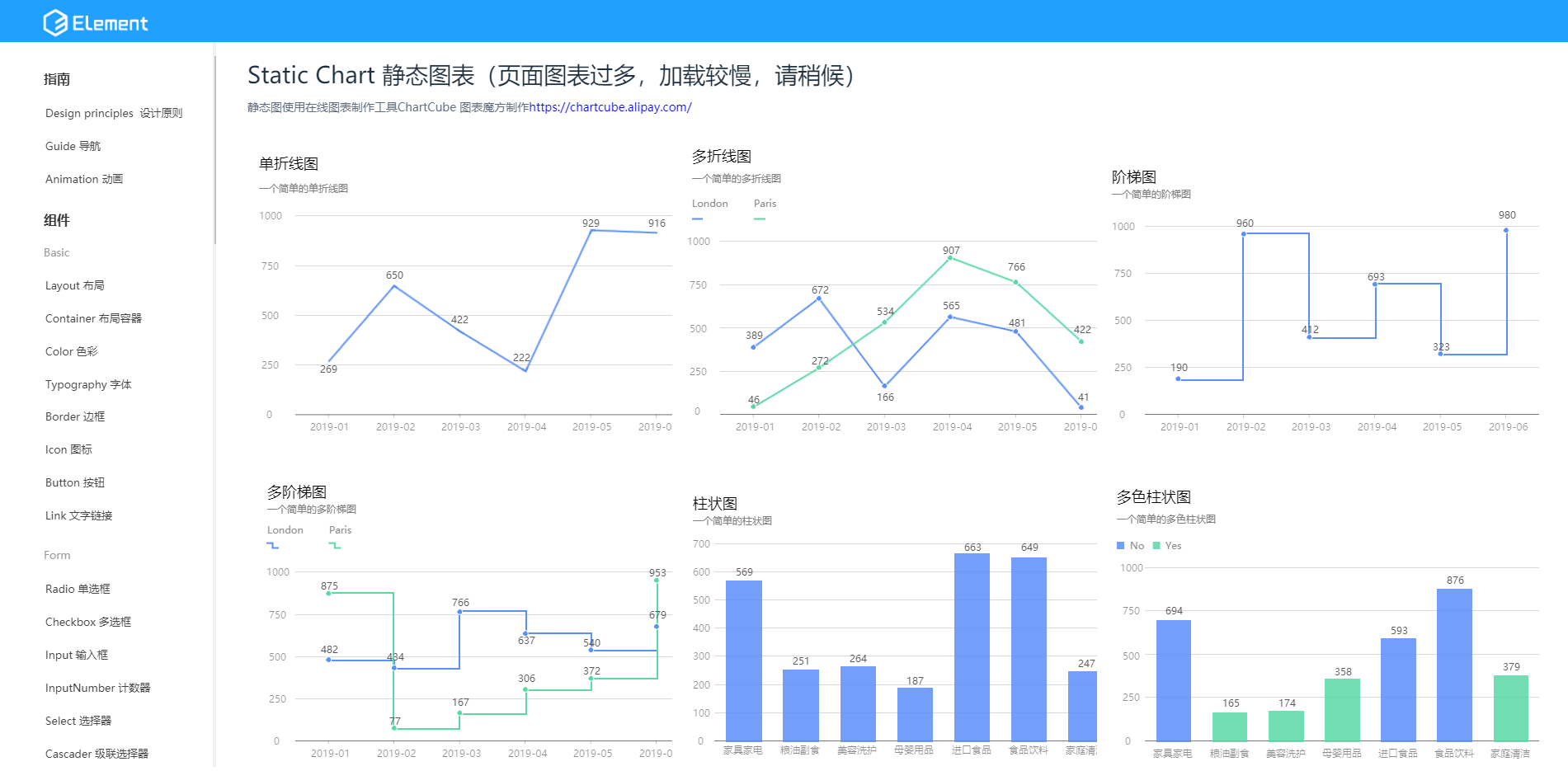Viewport: 1568px width, 771px height.
Task: Click the 单折线图 chart title
Action: coord(289,164)
